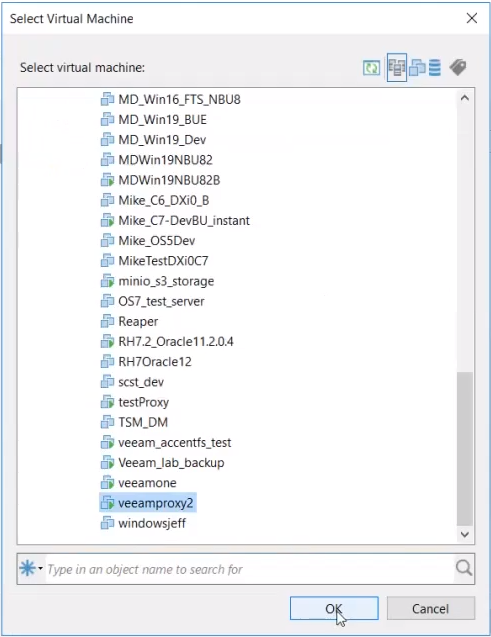491x637 pixels.
Task: Focus the object name search field
Action: click(x=250, y=569)
